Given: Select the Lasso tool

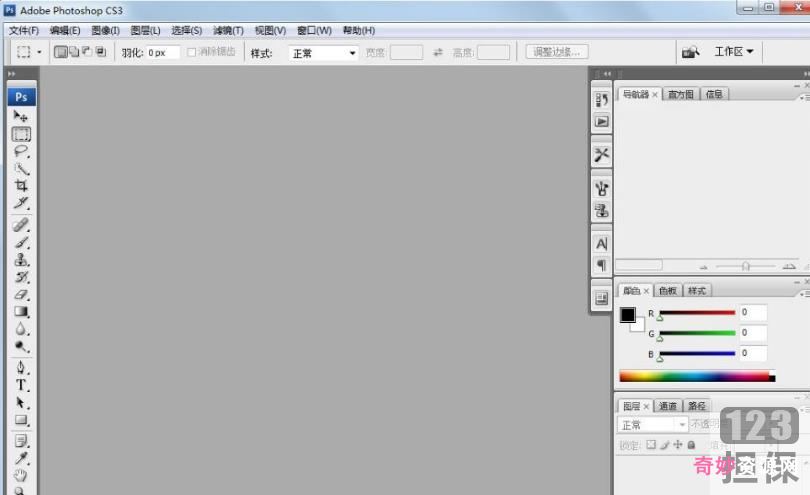Looking at the screenshot, I should click(21, 150).
